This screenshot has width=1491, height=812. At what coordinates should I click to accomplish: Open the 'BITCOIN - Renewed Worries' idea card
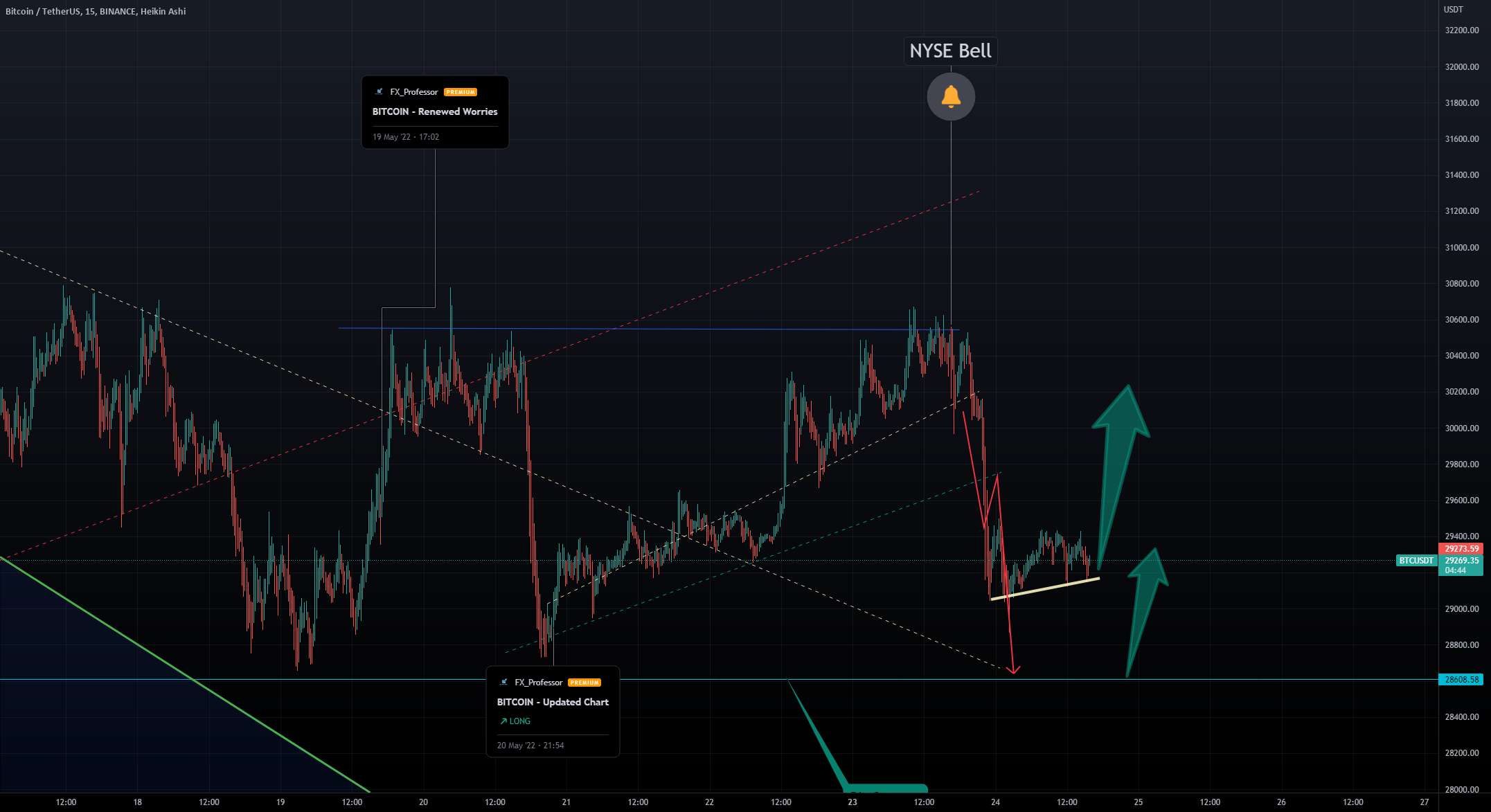click(435, 112)
